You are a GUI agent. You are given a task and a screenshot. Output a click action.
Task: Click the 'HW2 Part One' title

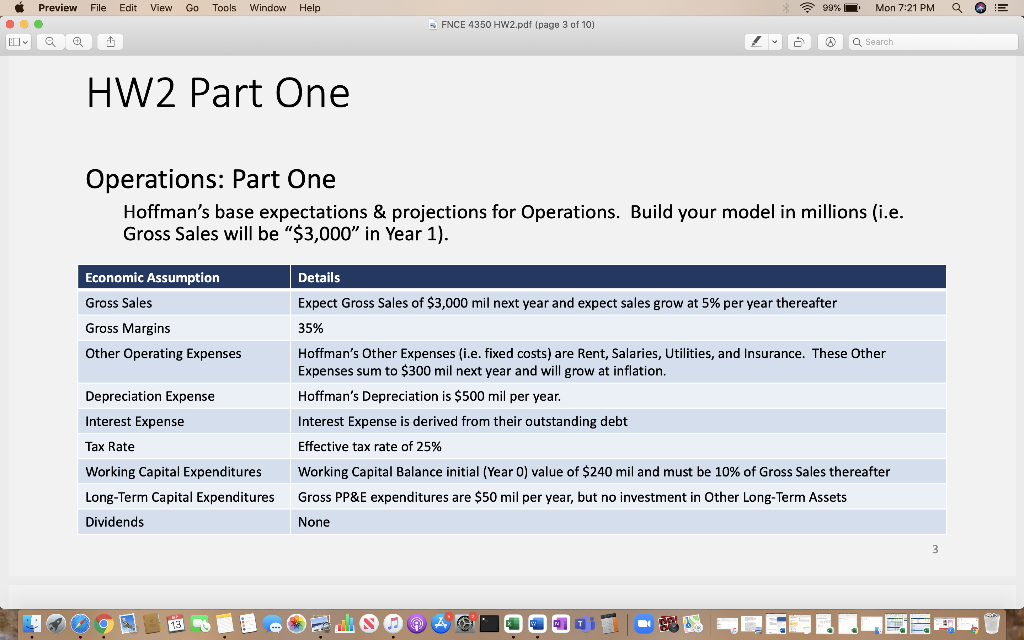[218, 93]
